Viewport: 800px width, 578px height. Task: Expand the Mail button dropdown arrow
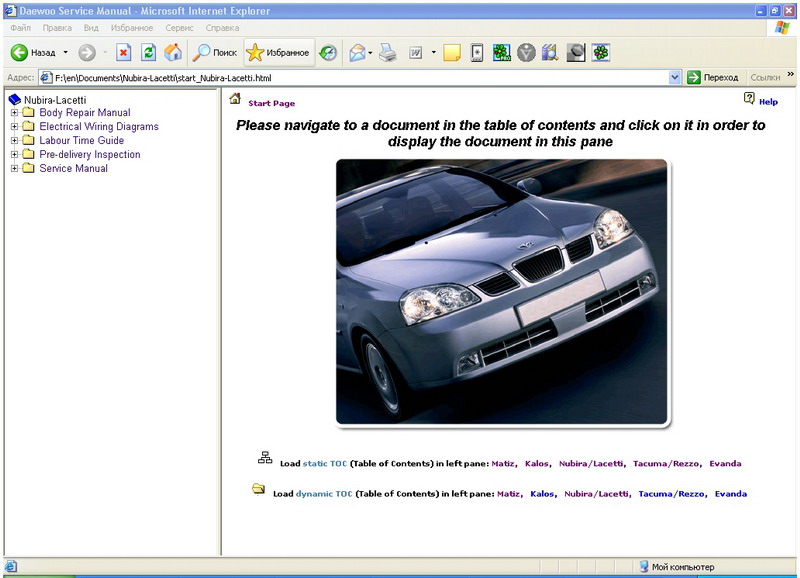[x=370, y=53]
